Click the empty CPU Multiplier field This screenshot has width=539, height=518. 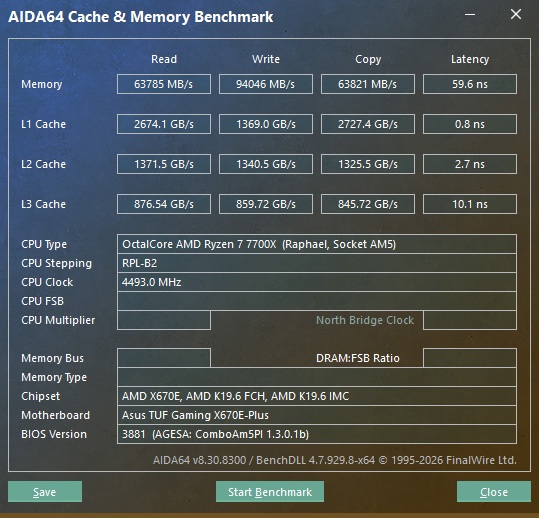click(164, 320)
